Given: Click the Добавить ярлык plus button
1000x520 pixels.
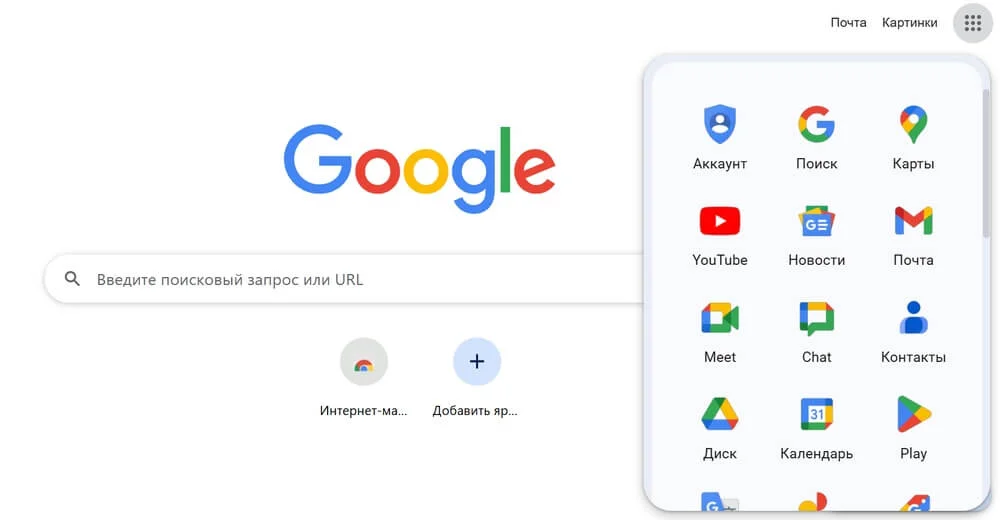Looking at the screenshot, I should pos(476,362).
